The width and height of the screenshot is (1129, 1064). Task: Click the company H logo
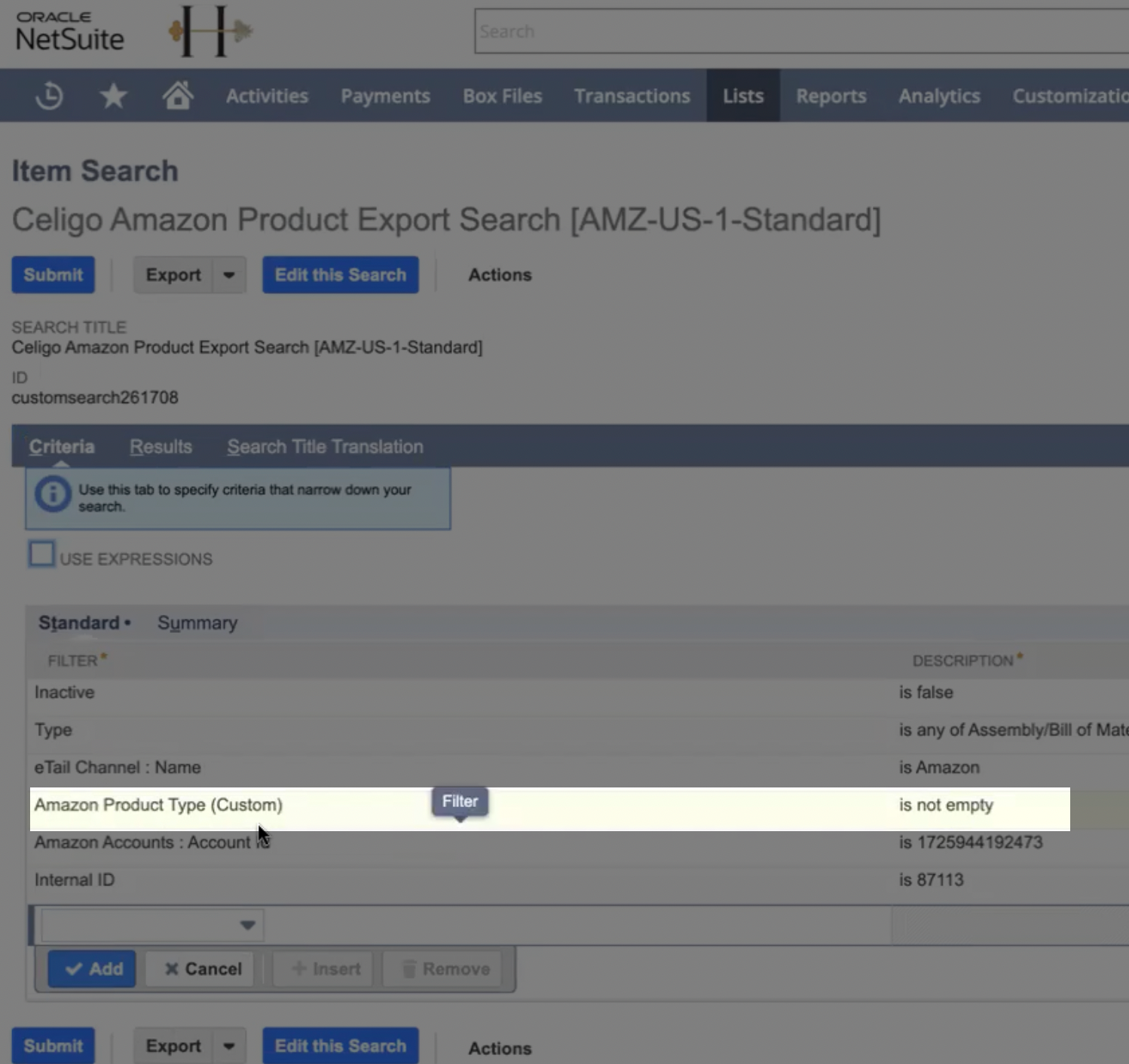pos(210,31)
